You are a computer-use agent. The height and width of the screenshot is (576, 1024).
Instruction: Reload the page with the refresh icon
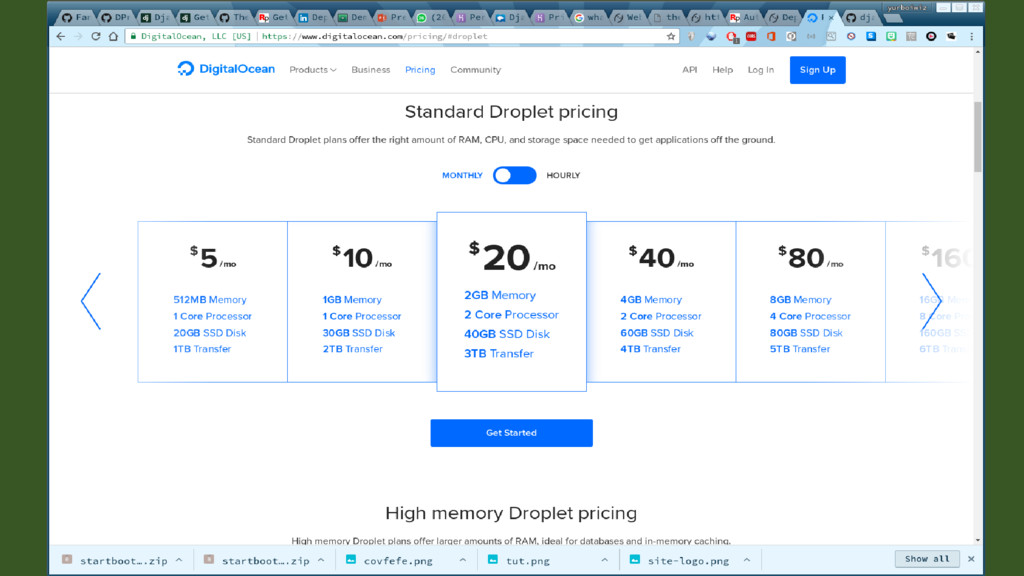coord(96,37)
